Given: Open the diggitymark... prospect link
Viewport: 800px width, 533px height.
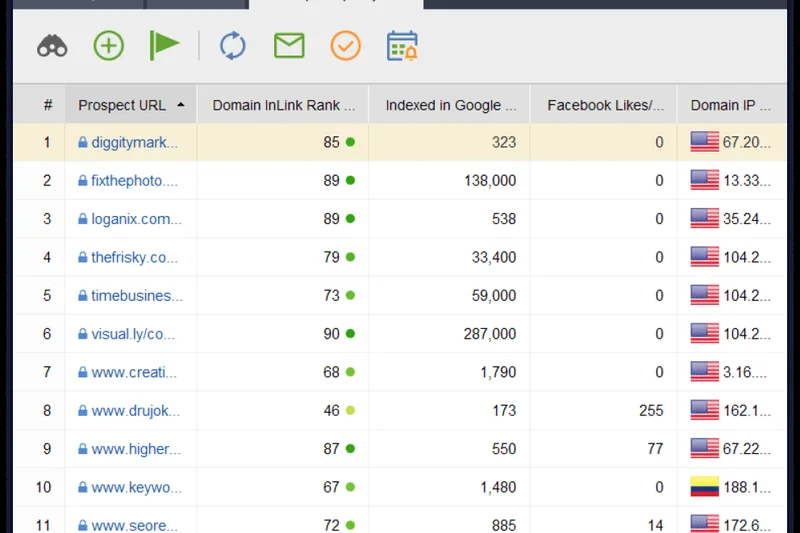Looking at the screenshot, I should [x=135, y=142].
